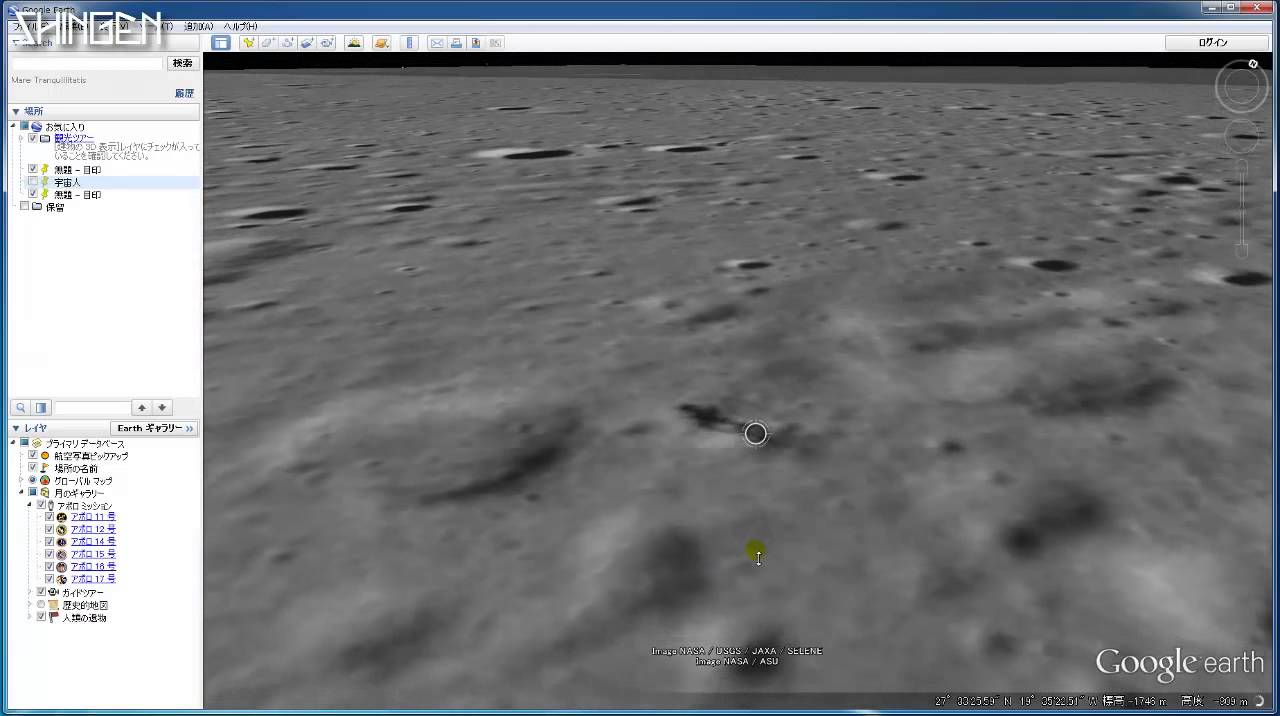
Task: Open the ヘルプ(H) menu
Action: (x=240, y=26)
